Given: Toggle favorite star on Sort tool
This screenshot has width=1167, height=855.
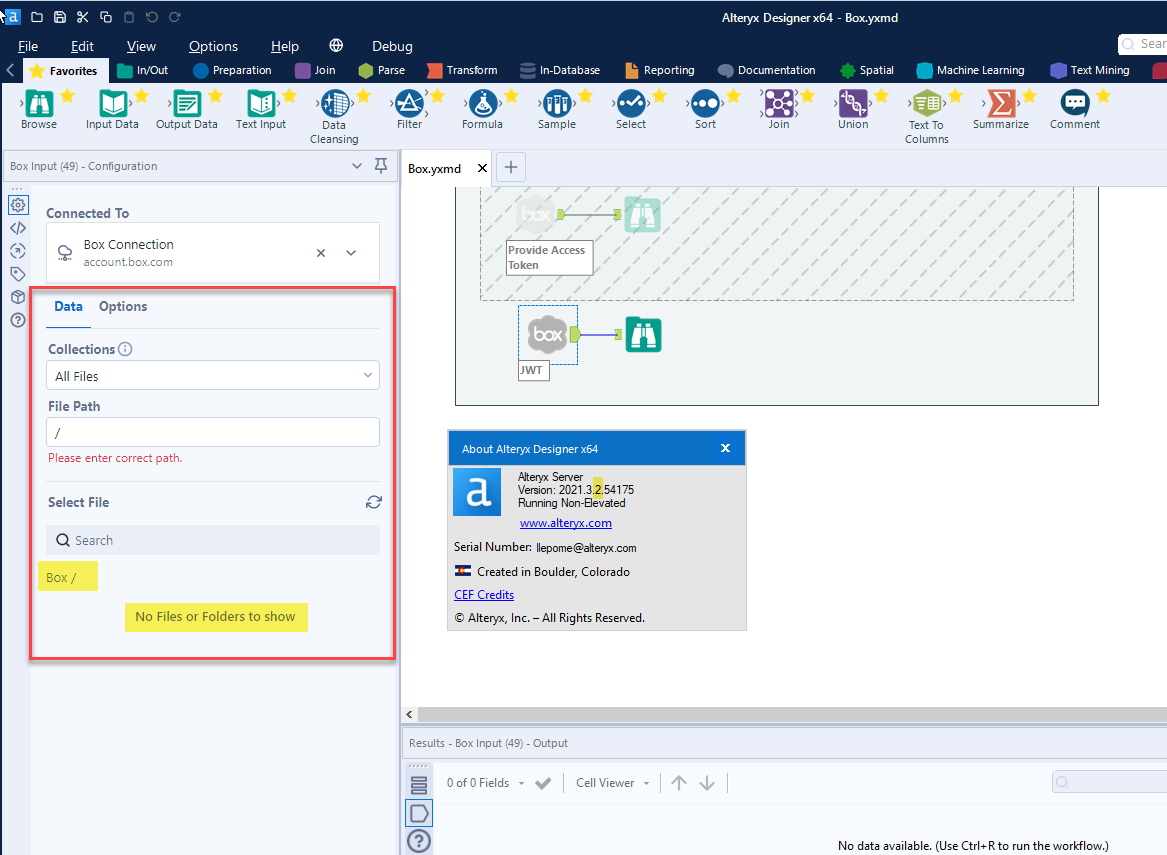Looking at the screenshot, I should coord(733,96).
